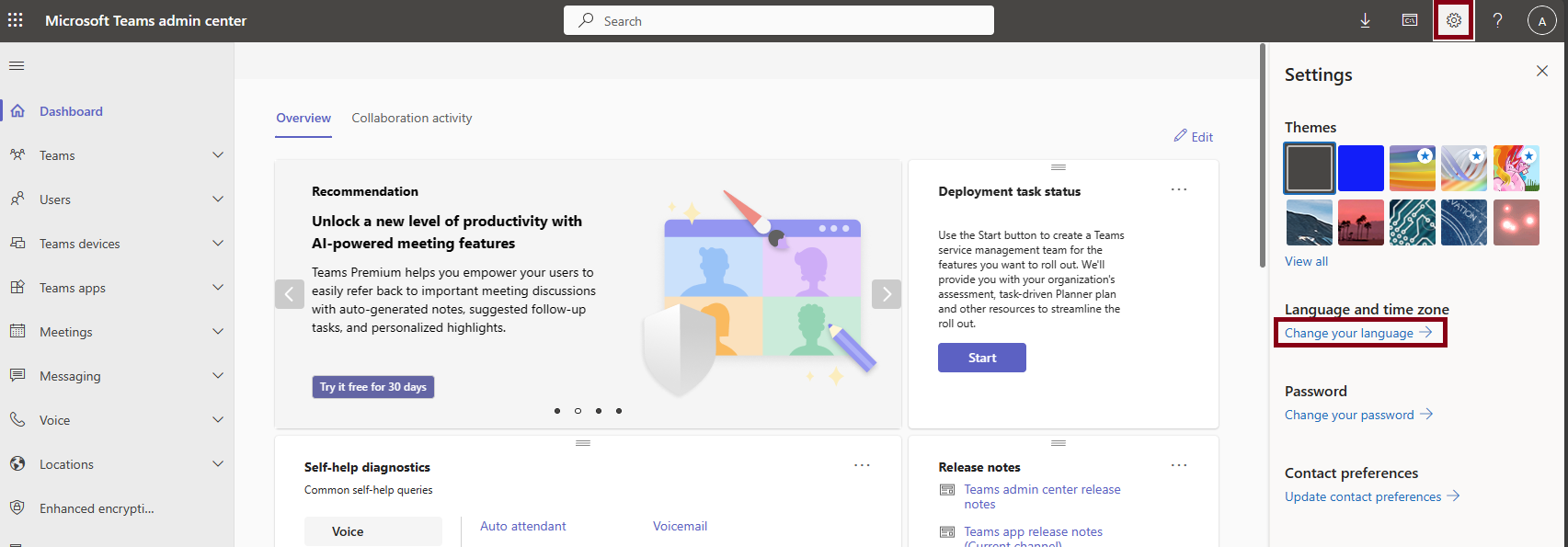
Task: Close the Settings panel
Action: [1542, 71]
